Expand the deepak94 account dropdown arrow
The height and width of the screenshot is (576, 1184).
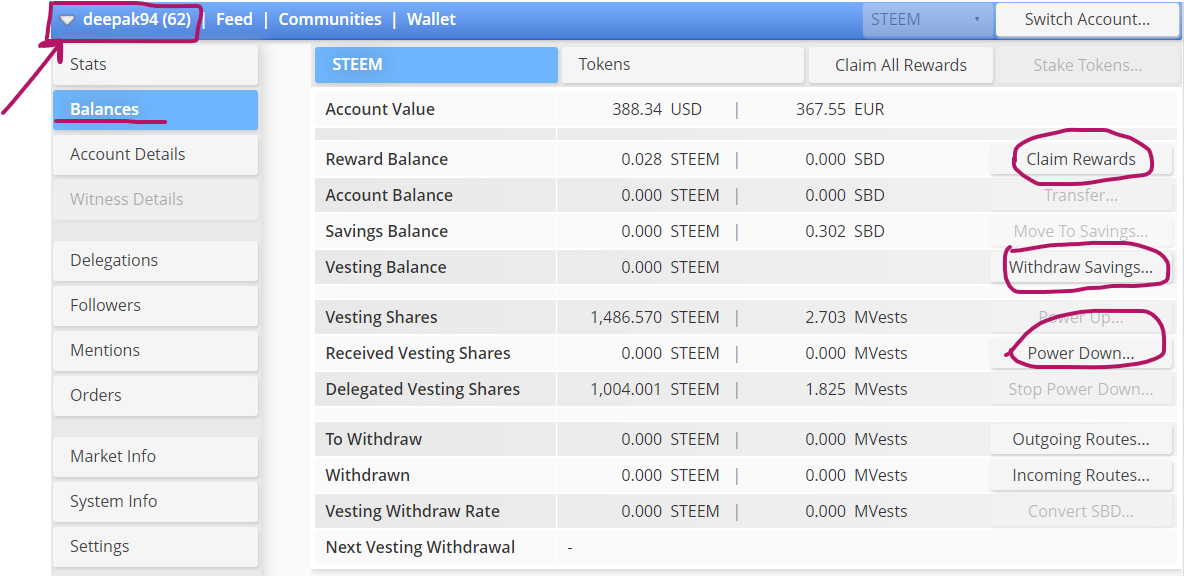(x=67, y=20)
